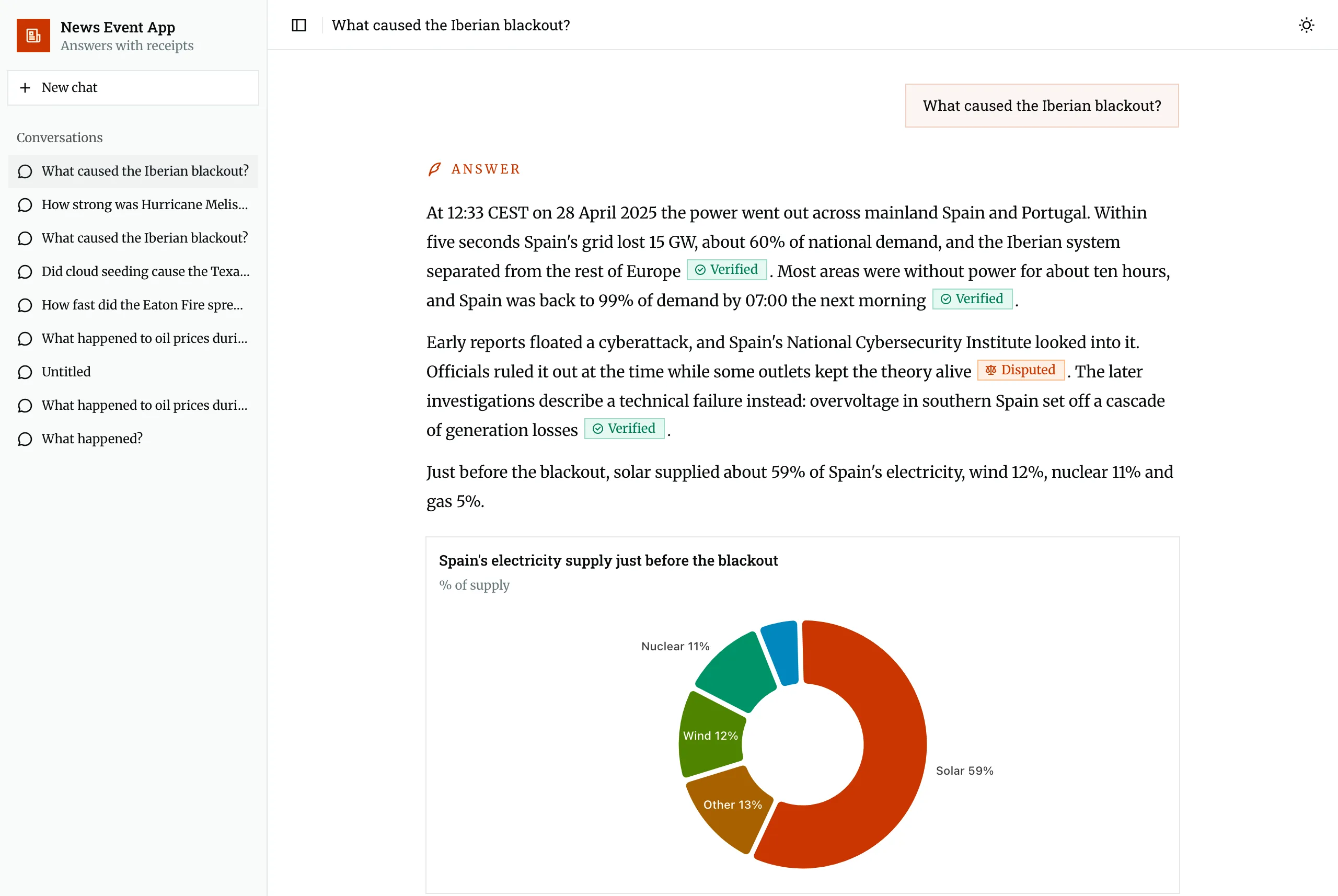Click chat bubble icon beside Untitled

pos(25,372)
